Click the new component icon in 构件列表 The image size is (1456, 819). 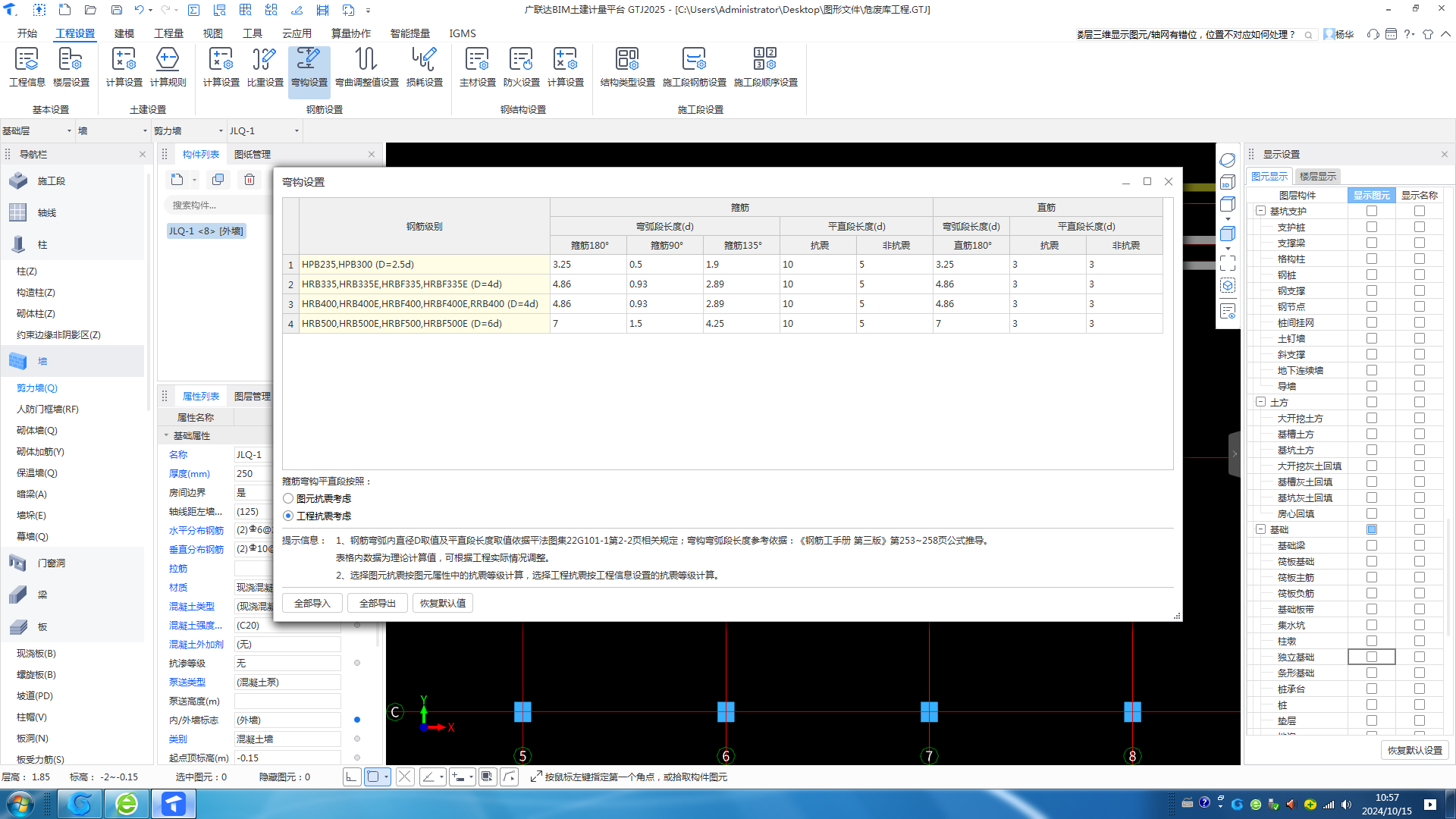177,180
